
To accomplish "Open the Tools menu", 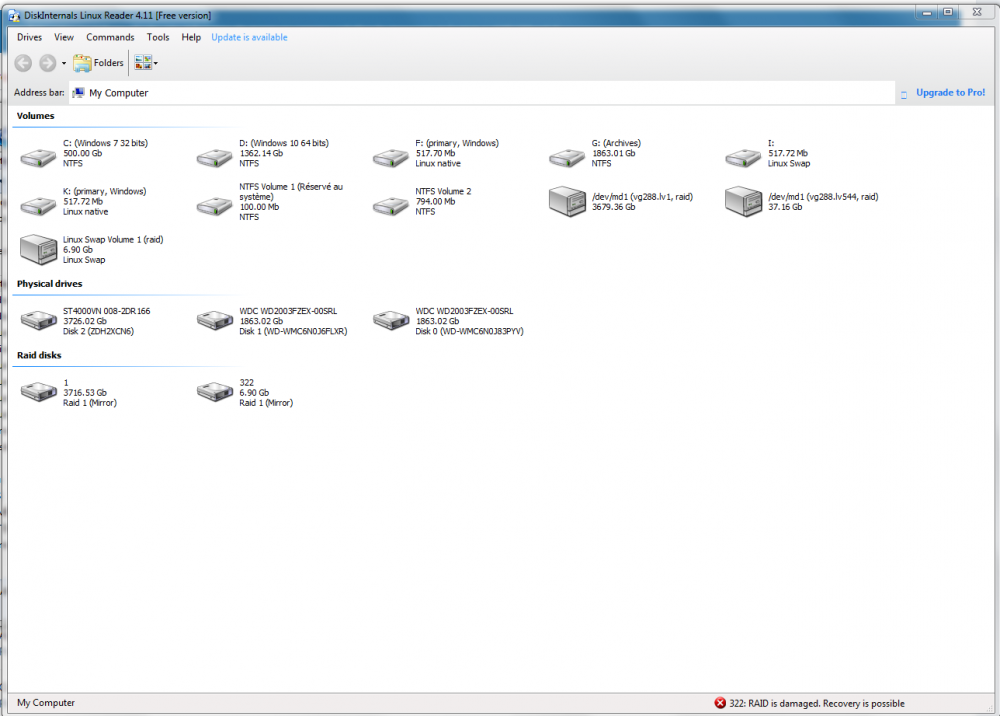I will (x=158, y=37).
